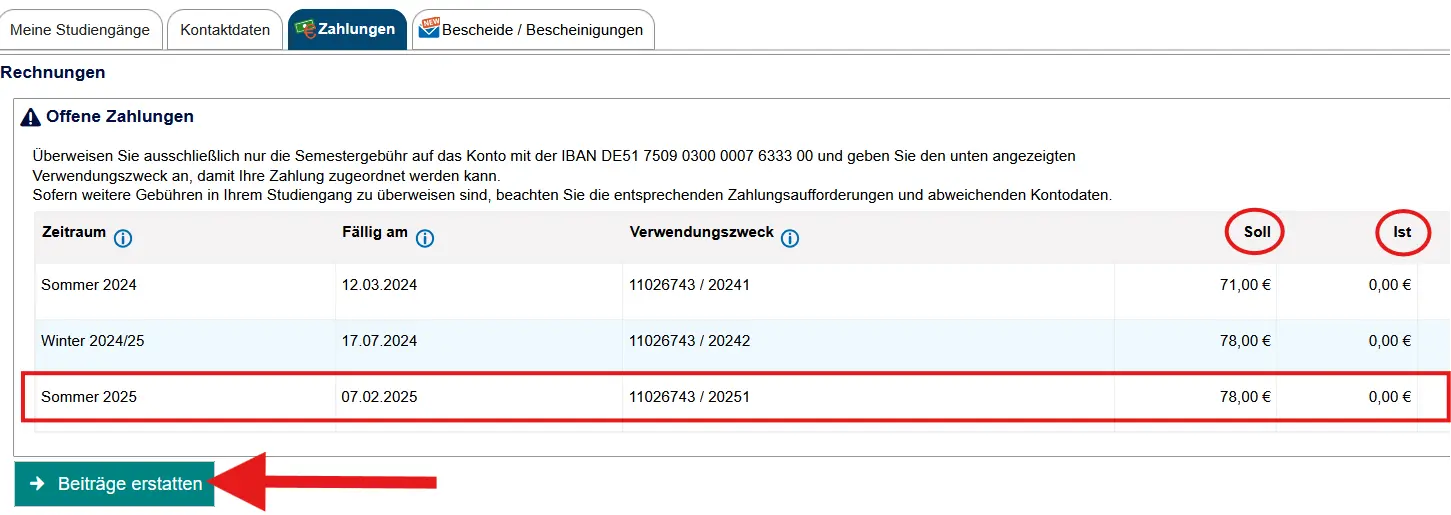1451x515 pixels.
Task: Click the warning triangle by Offene Zahlungen
Action: (x=30, y=117)
